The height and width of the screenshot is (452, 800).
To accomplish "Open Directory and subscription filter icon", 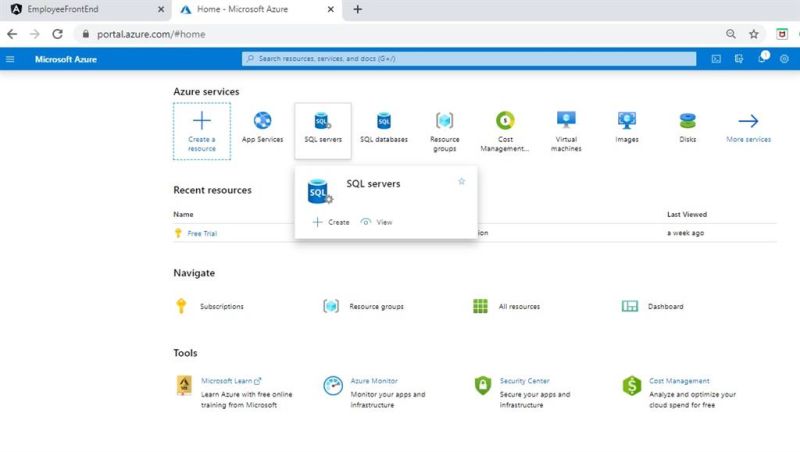I will pos(739,59).
